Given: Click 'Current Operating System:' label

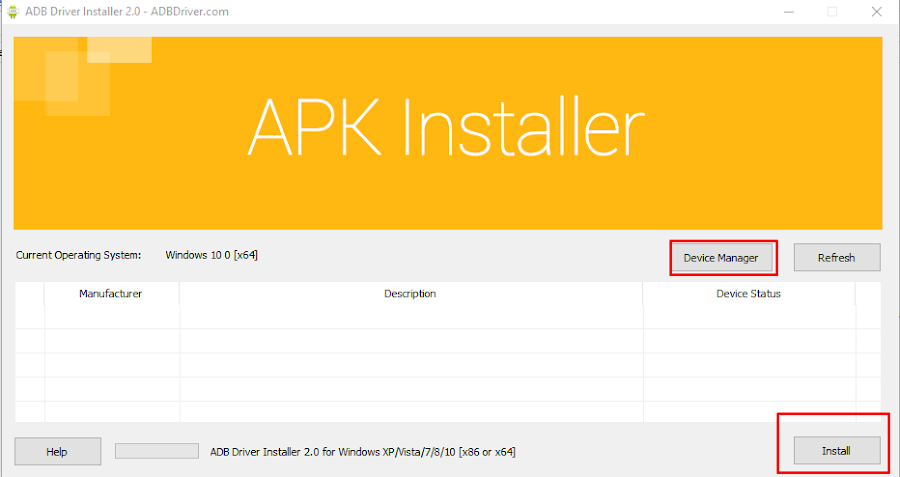Looking at the screenshot, I should (79, 255).
